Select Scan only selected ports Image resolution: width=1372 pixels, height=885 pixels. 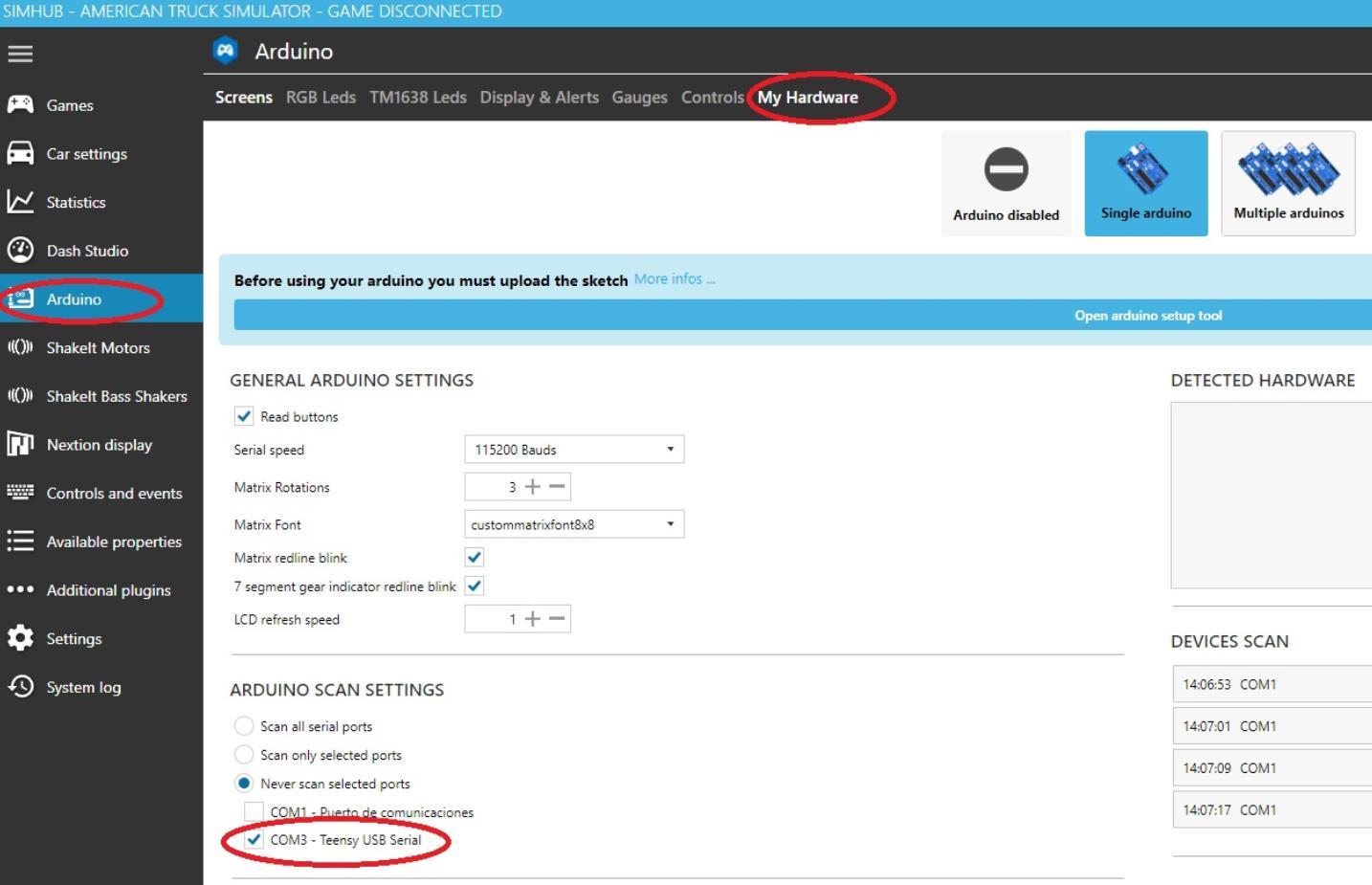point(244,755)
